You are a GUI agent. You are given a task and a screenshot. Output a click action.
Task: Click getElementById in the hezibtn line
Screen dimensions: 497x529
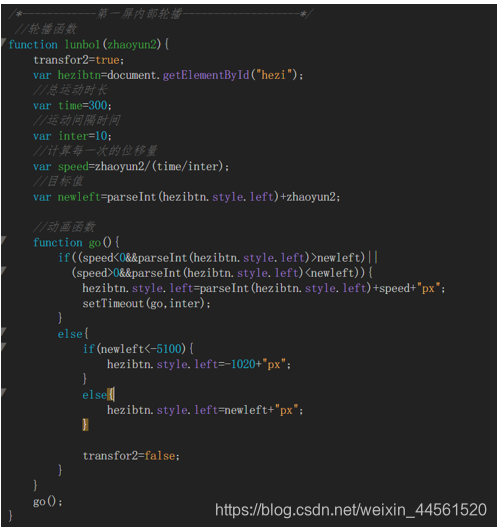206,75
